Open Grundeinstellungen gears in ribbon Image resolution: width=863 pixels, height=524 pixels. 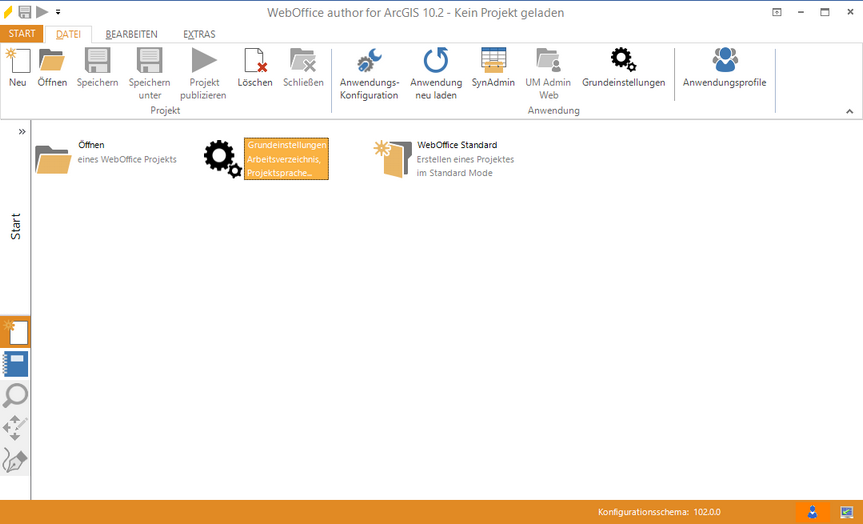624,59
